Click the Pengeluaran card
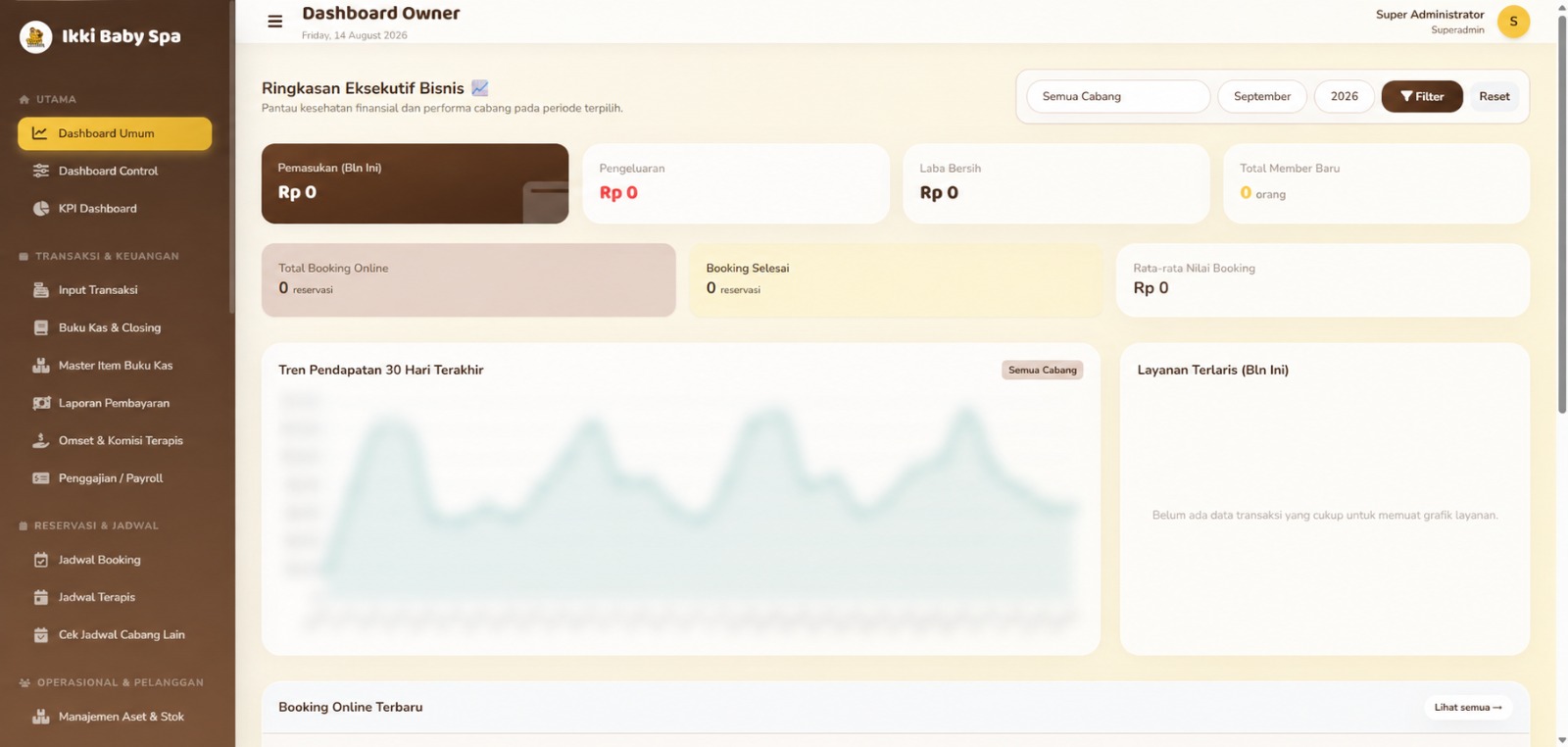 point(736,183)
